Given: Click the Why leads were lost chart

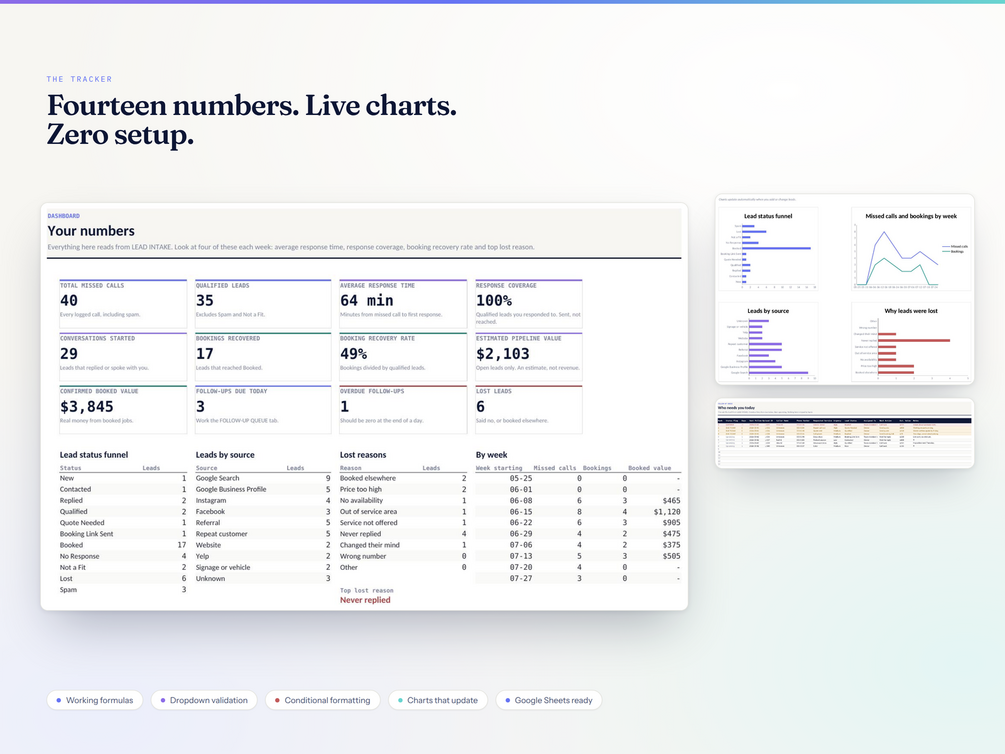Looking at the screenshot, I should point(911,342).
